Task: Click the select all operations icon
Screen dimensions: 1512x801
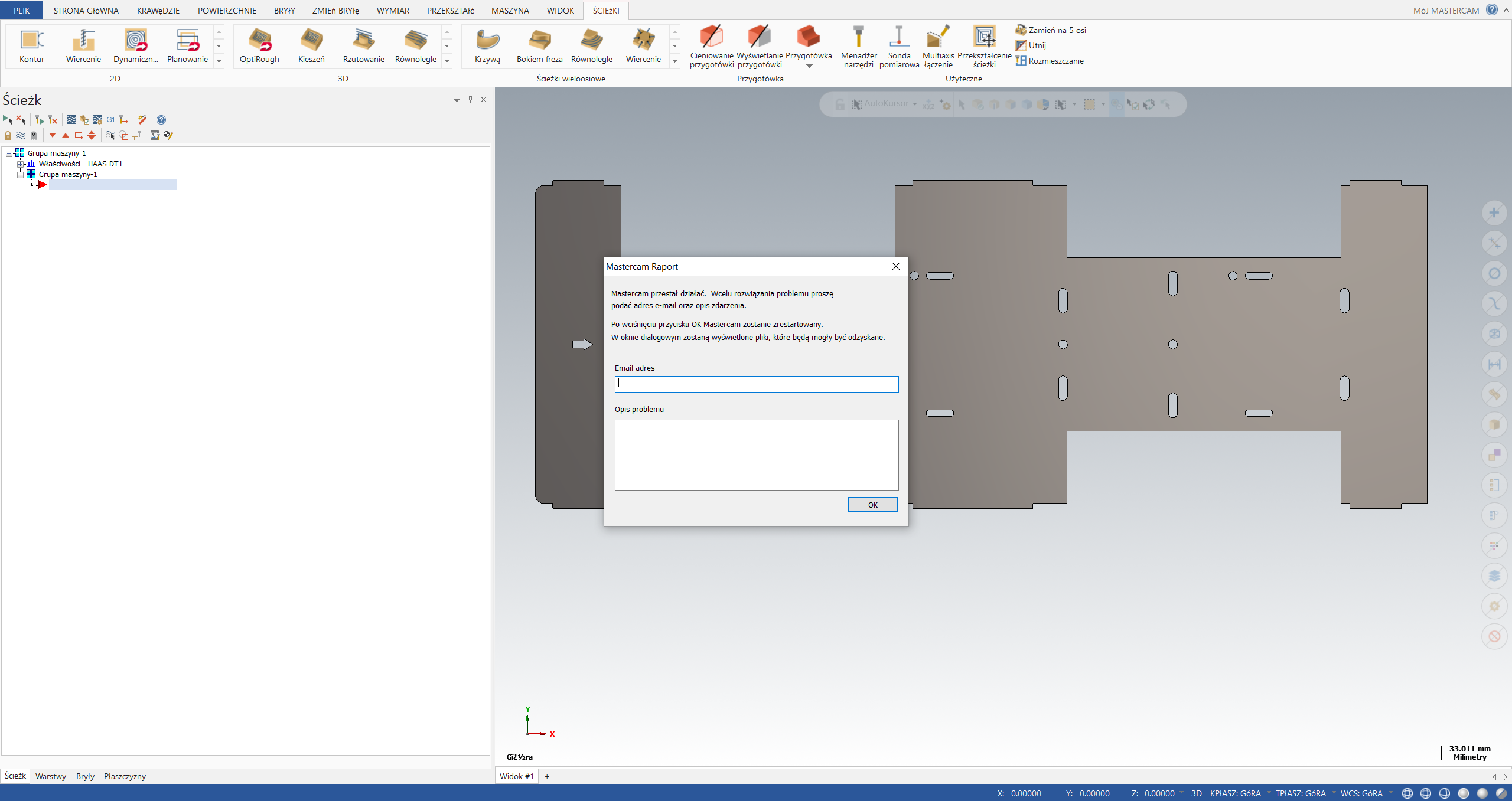Action: click(8, 120)
